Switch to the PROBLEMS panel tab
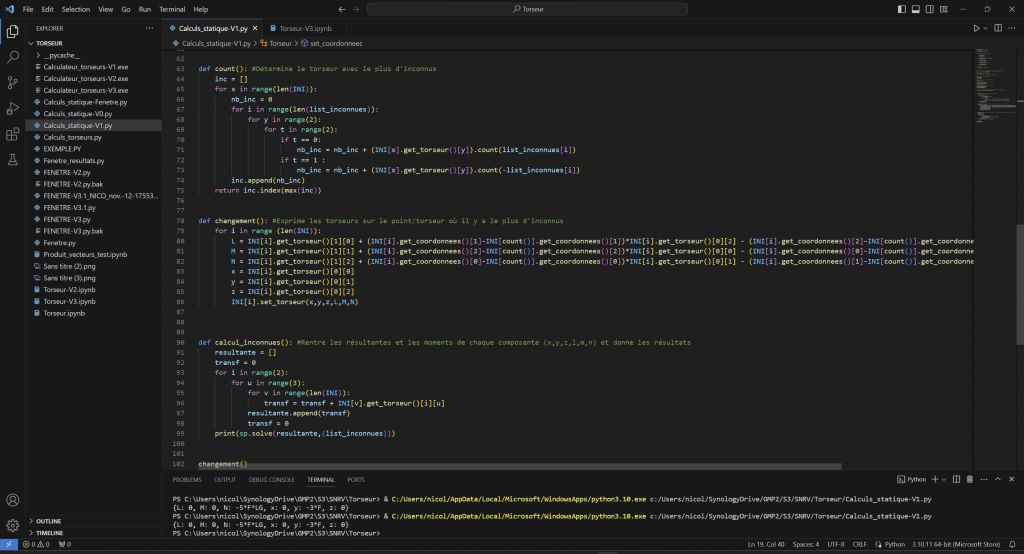The width and height of the screenshot is (1024, 554). [186, 479]
